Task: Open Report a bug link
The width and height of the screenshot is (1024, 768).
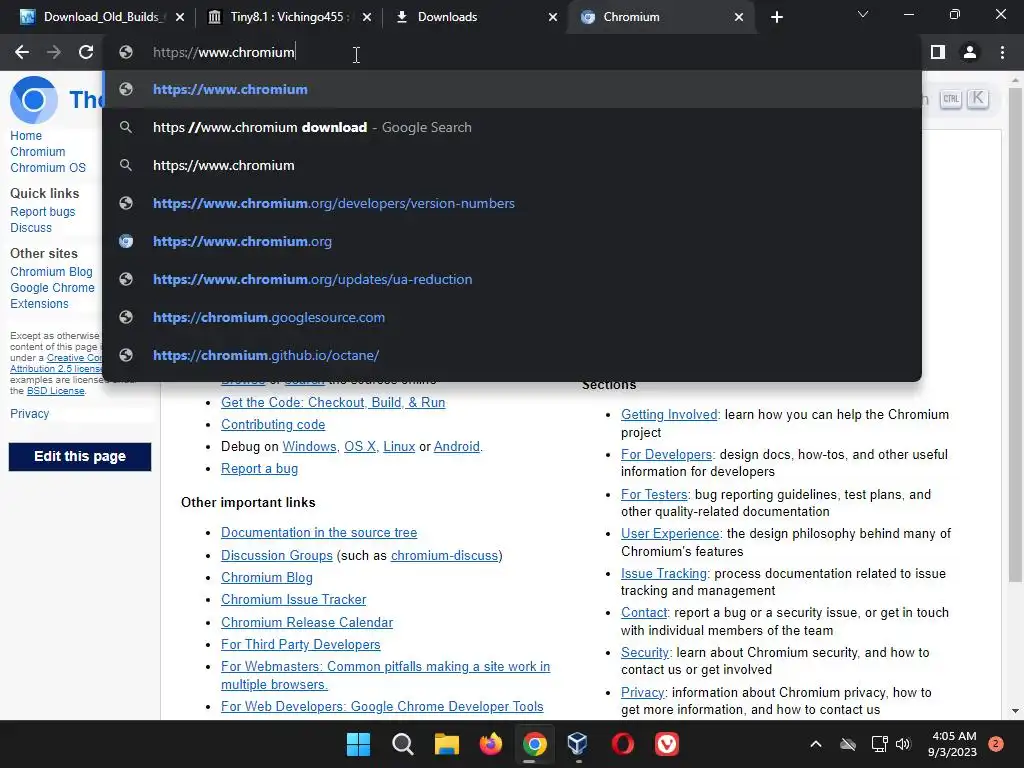Action: pos(259,469)
